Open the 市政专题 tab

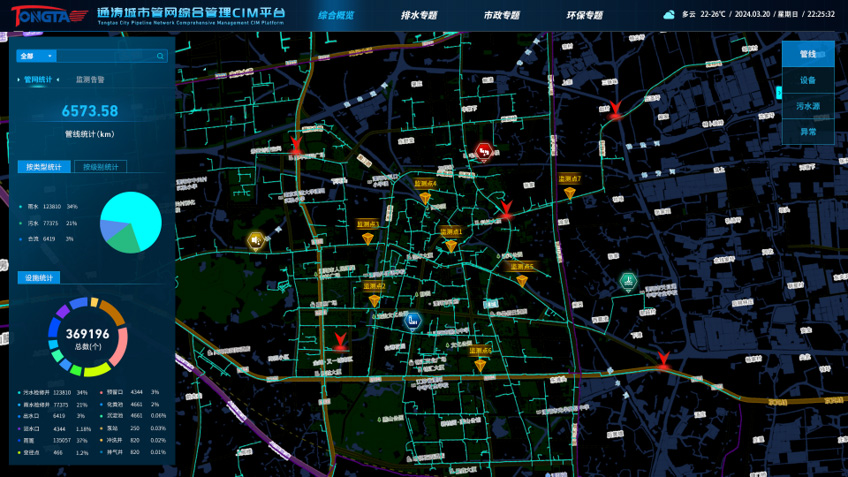pyautogui.click(x=502, y=15)
